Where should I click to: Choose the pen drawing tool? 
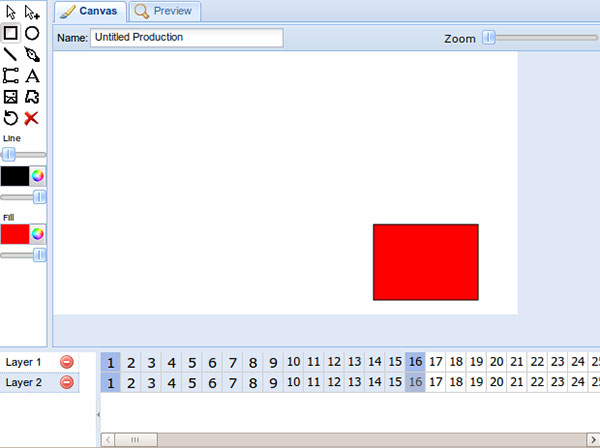click(32, 54)
